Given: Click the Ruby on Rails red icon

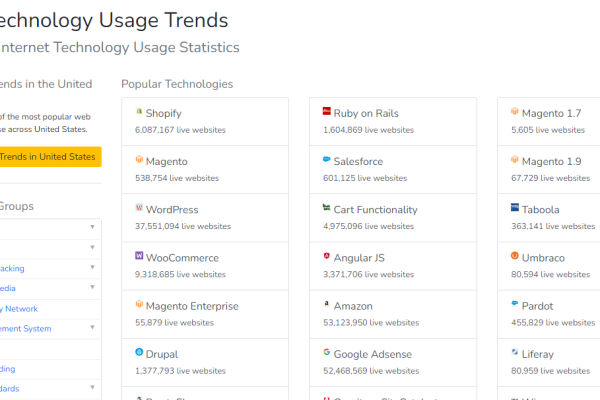Looking at the screenshot, I should click(x=326, y=111).
